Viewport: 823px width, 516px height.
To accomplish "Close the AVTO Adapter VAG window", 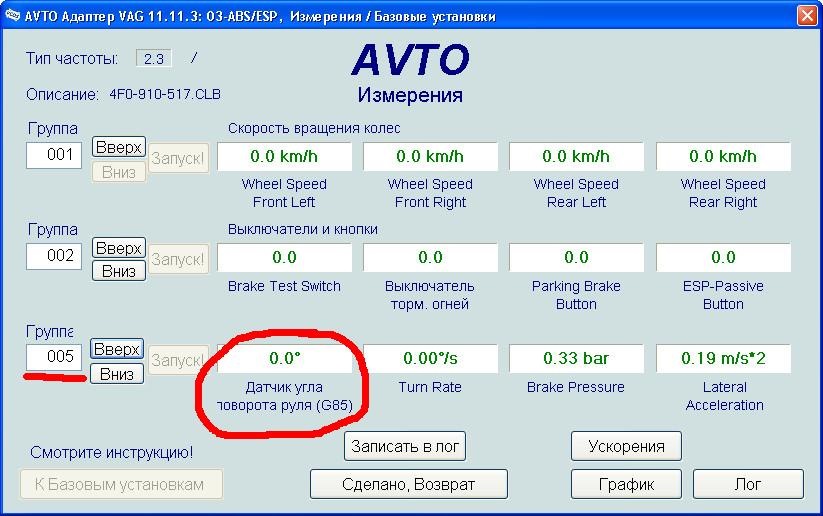I will pyautogui.click(x=807, y=15).
